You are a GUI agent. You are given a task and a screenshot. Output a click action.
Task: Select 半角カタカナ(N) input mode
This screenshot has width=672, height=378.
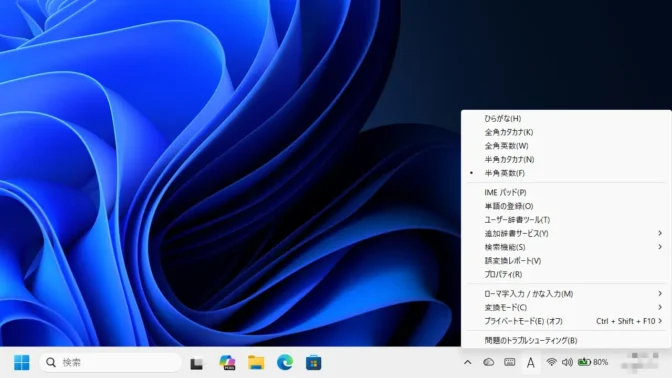566,160
